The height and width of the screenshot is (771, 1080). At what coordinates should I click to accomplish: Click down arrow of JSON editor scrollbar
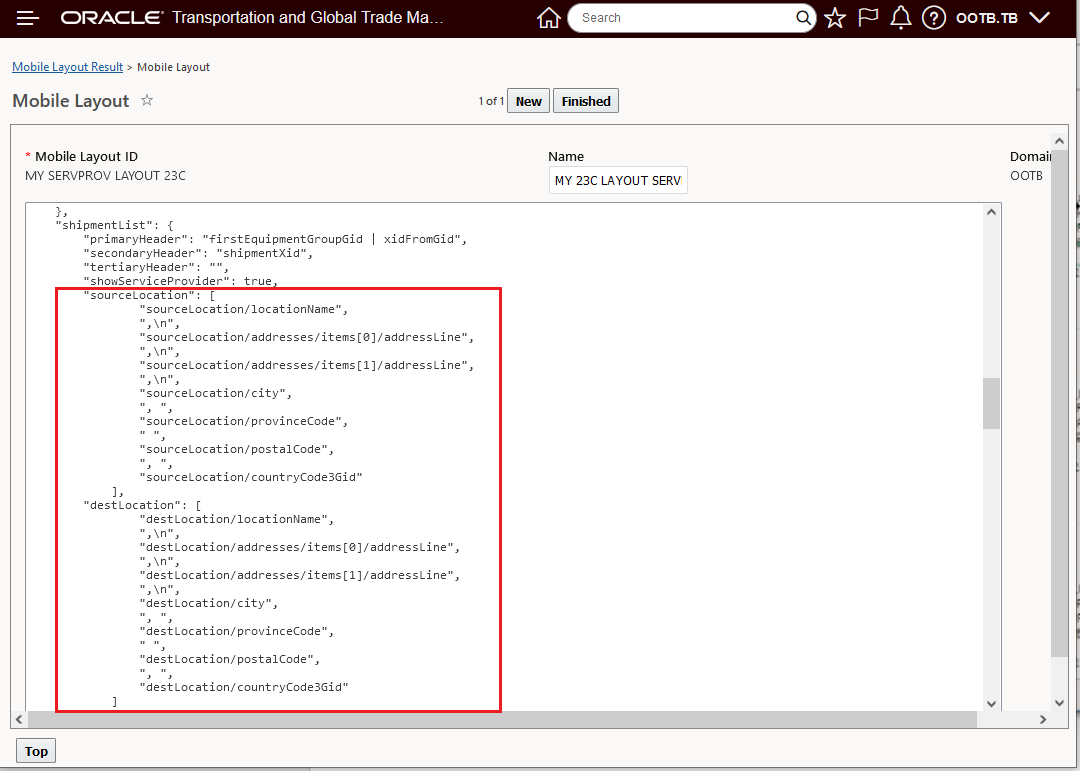991,703
